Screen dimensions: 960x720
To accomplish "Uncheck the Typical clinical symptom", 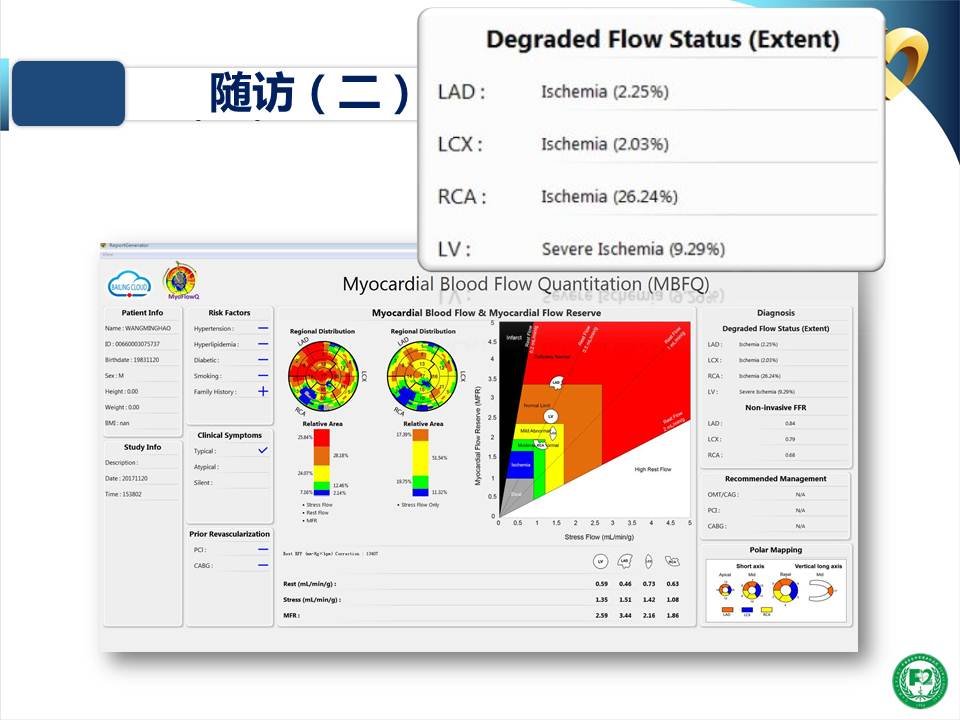I will [263, 450].
